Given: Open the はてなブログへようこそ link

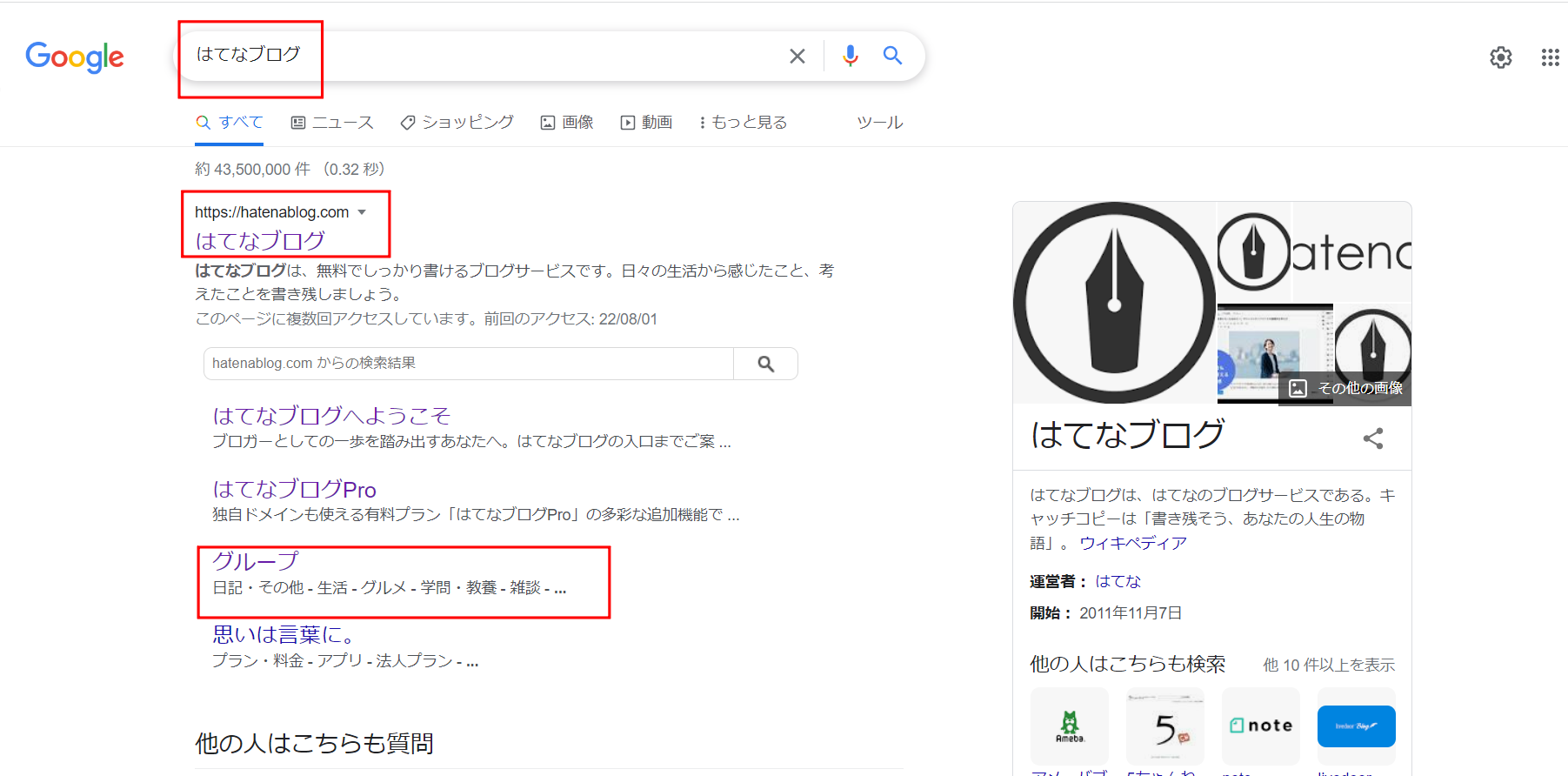Looking at the screenshot, I should [331, 416].
